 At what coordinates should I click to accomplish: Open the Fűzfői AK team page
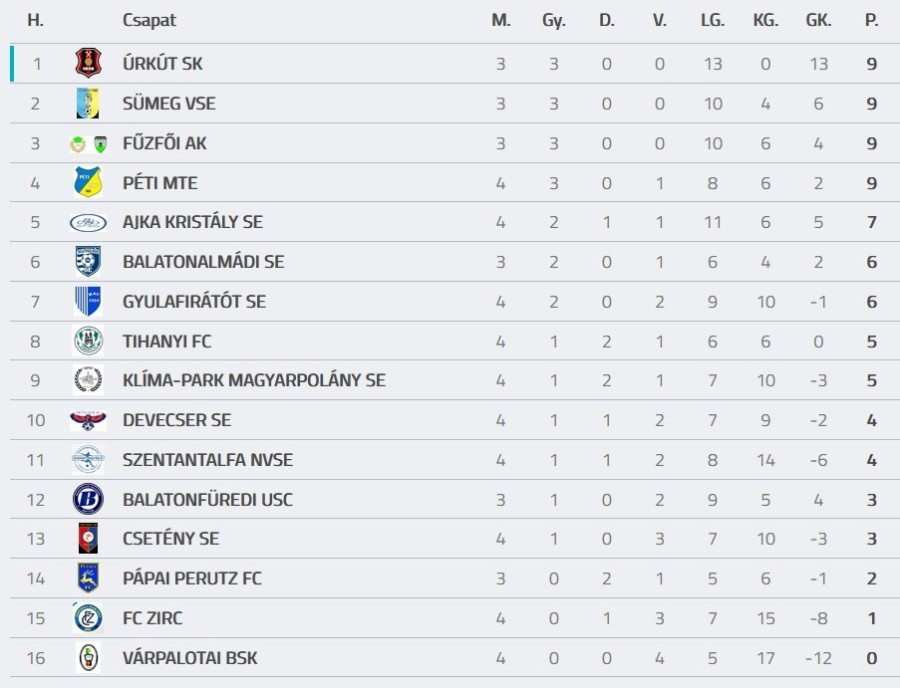164,143
